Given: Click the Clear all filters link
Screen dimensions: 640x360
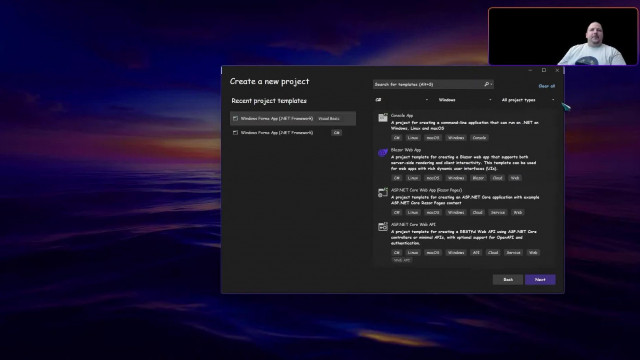Looking at the screenshot, I should (547, 86).
